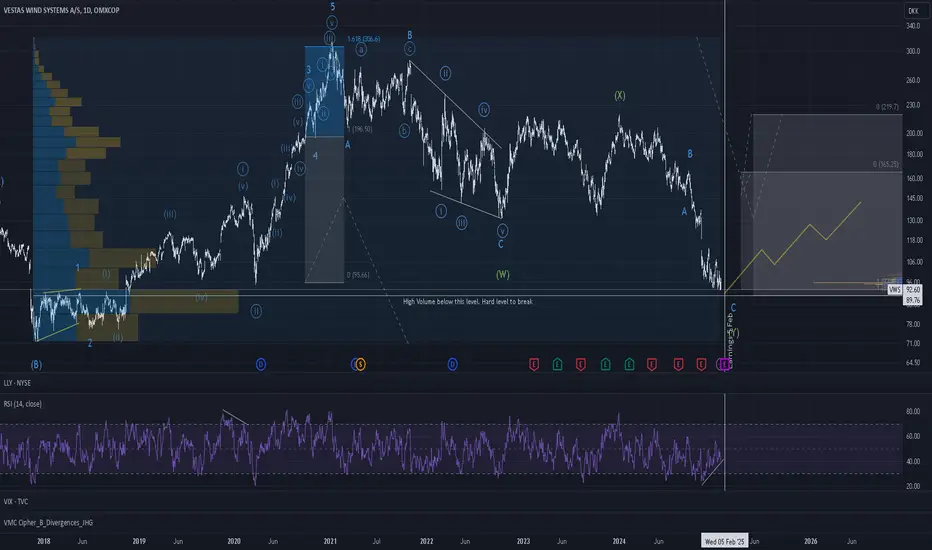932x550 pixels.
Task: Click the 89.76 price level label
Action: coord(913,300)
